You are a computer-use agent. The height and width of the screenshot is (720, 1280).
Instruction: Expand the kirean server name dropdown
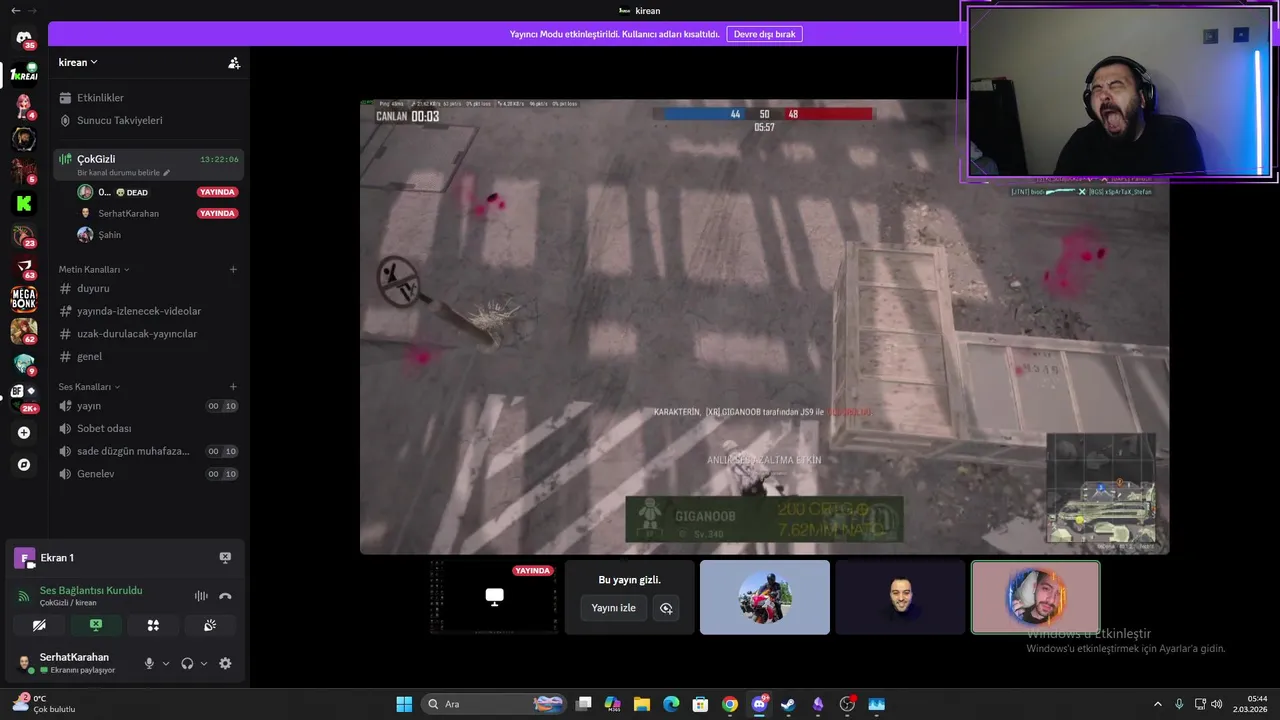78,62
